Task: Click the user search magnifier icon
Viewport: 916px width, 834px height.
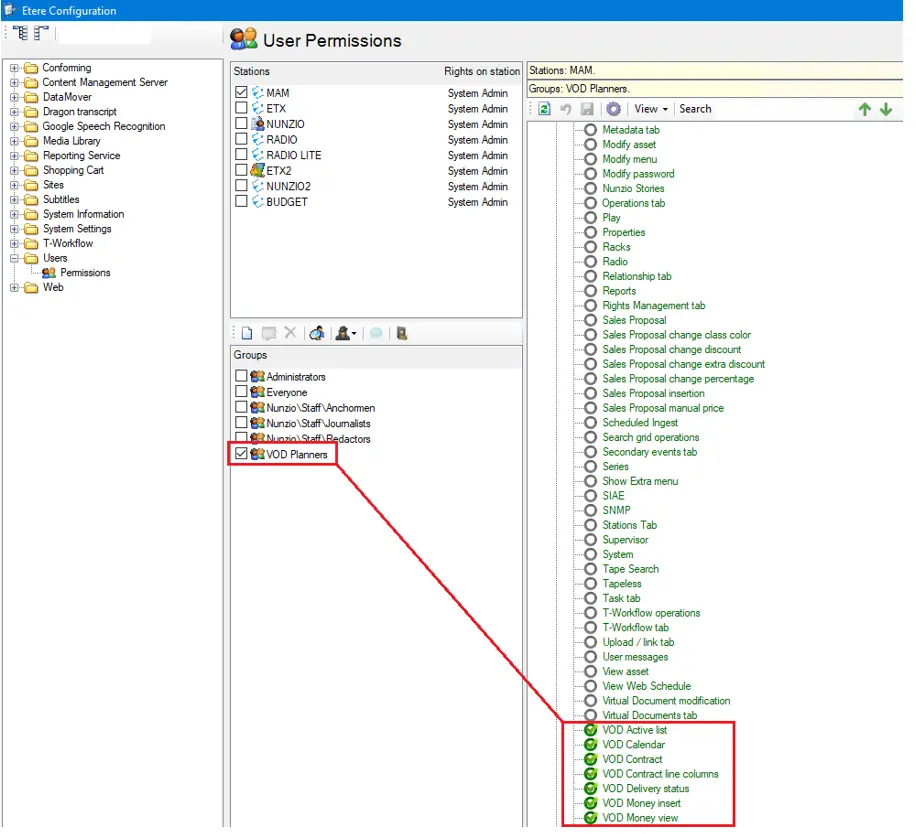Action: pos(316,334)
